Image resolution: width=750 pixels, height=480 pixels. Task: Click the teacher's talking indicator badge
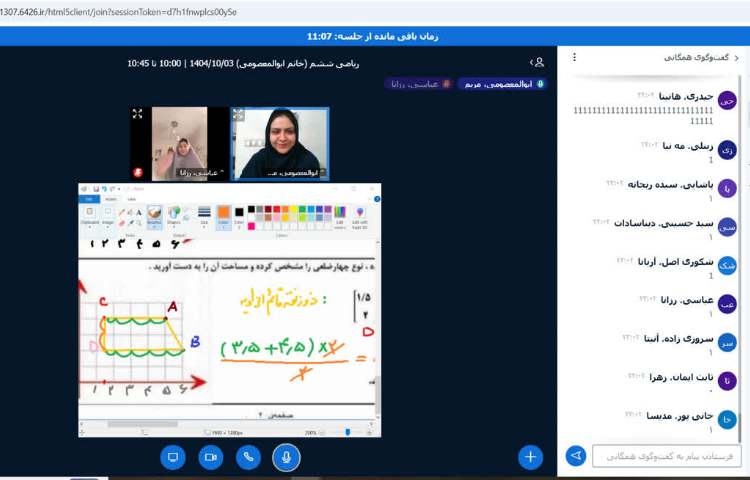(x=502, y=84)
